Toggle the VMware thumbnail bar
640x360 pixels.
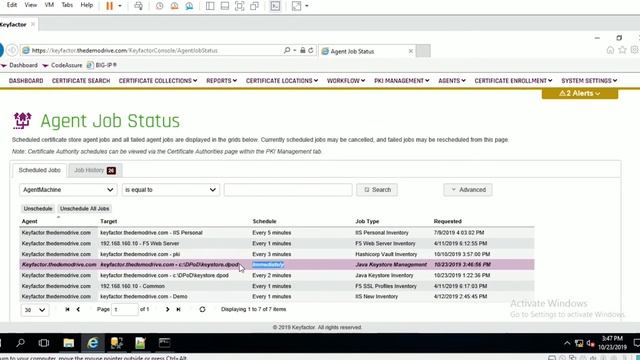224,6
